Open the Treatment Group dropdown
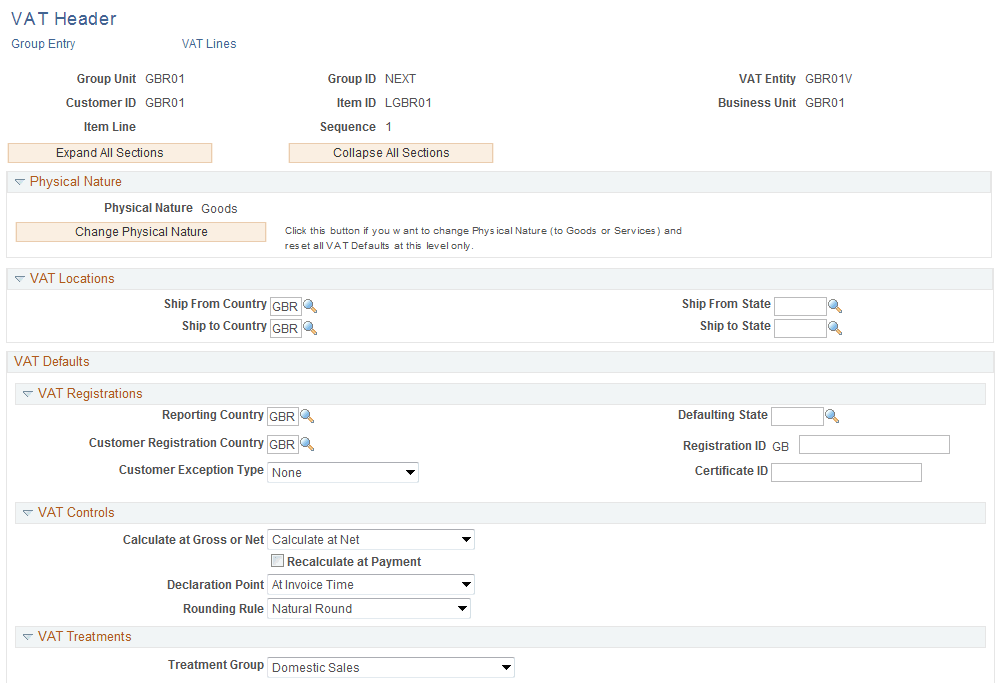The width and height of the screenshot is (1002, 683). (390, 667)
